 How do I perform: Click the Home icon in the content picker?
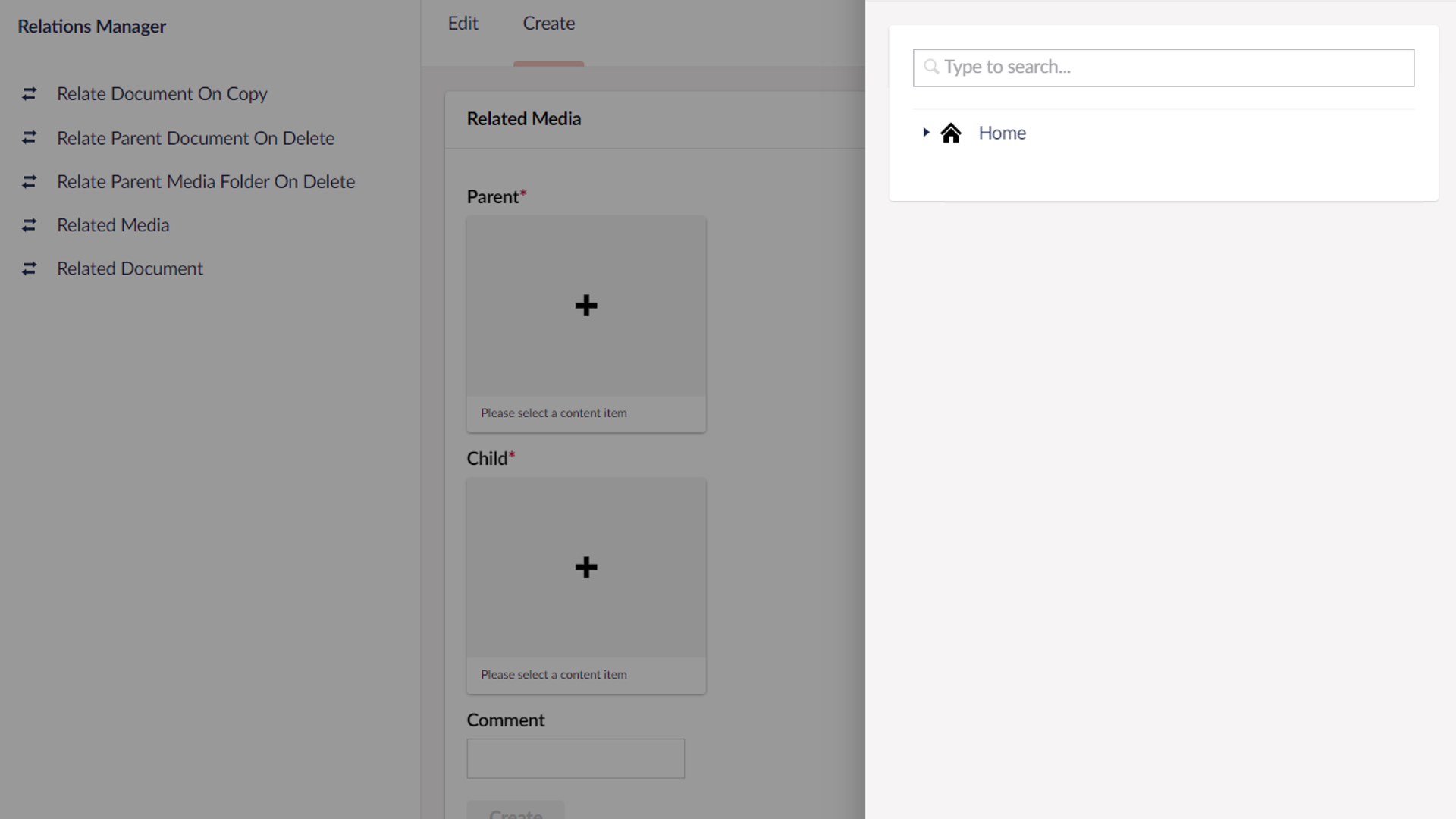(951, 132)
